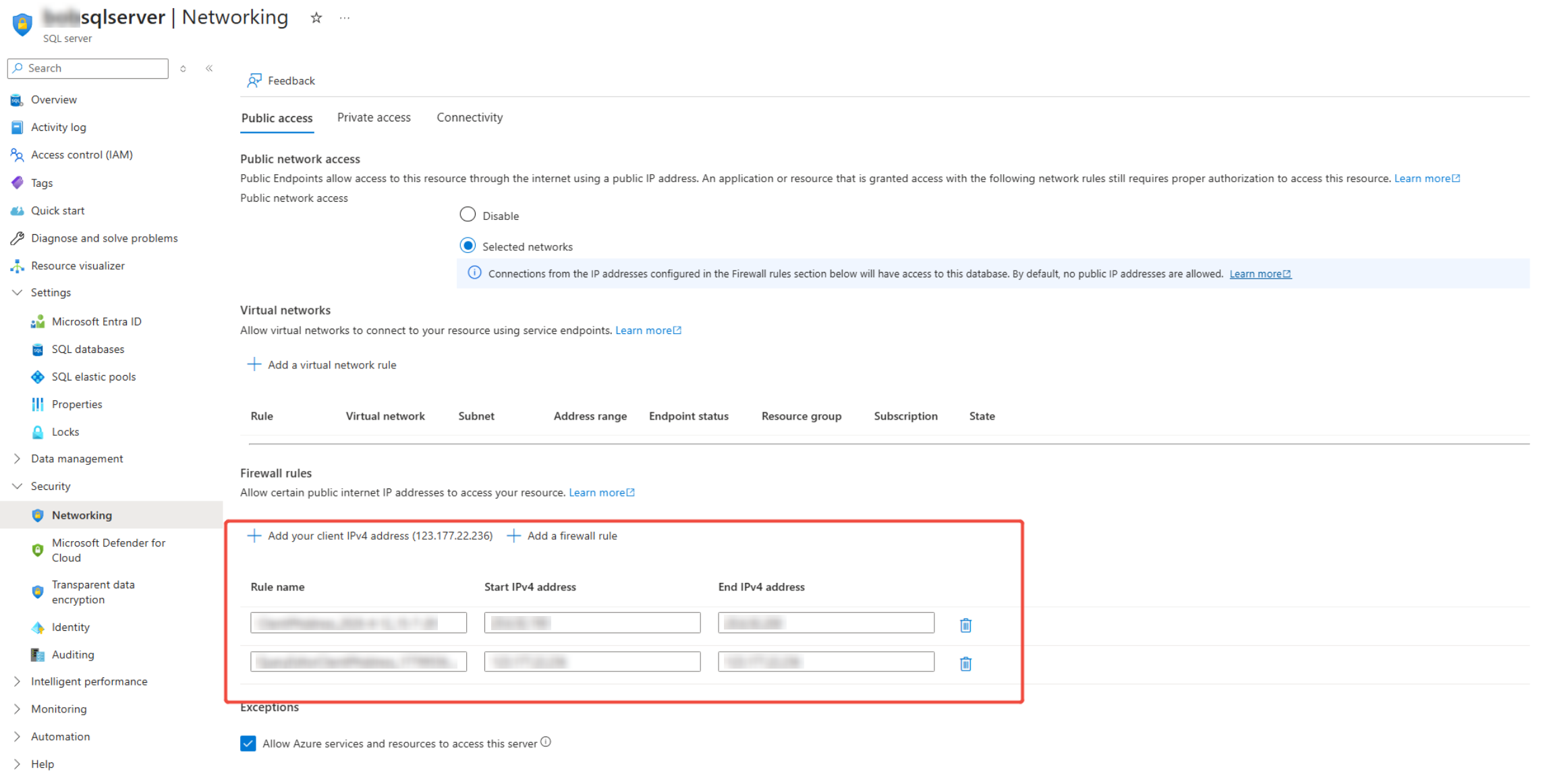This screenshot has height=784, width=1541.
Task: Click the Resource group column header
Action: tap(801, 416)
